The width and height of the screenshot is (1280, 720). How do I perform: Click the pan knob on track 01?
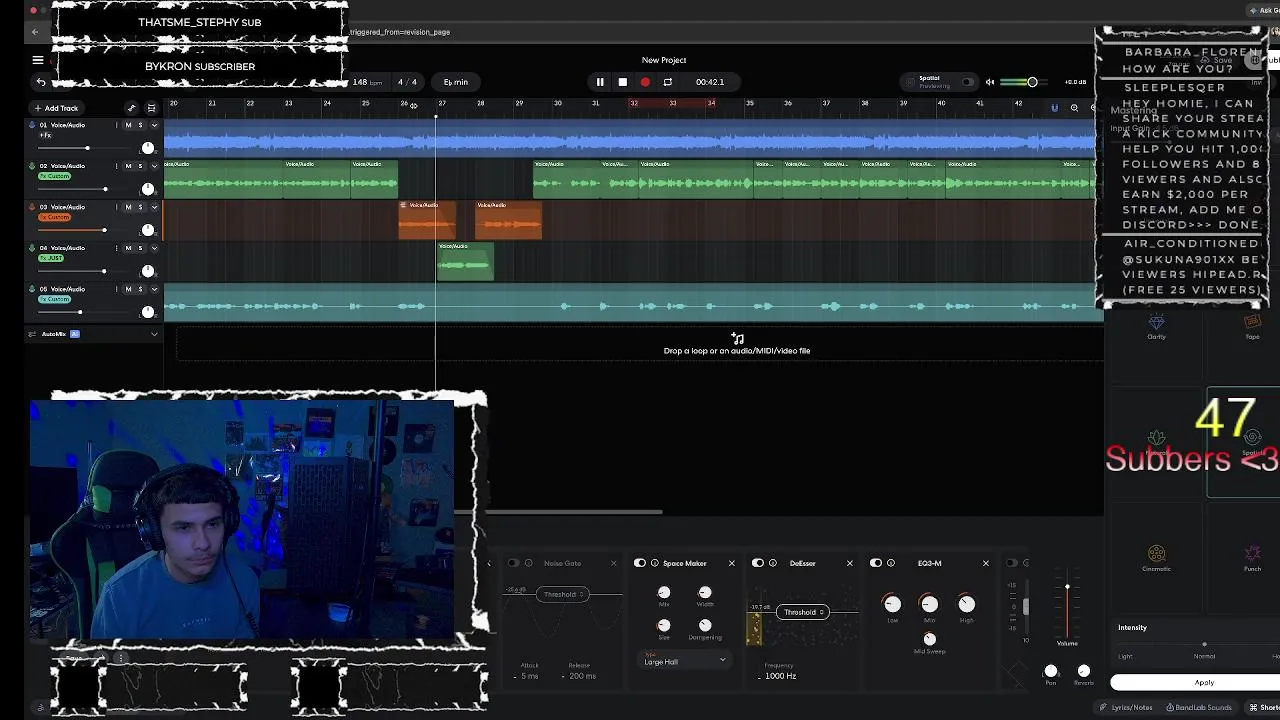(x=148, y=148)
